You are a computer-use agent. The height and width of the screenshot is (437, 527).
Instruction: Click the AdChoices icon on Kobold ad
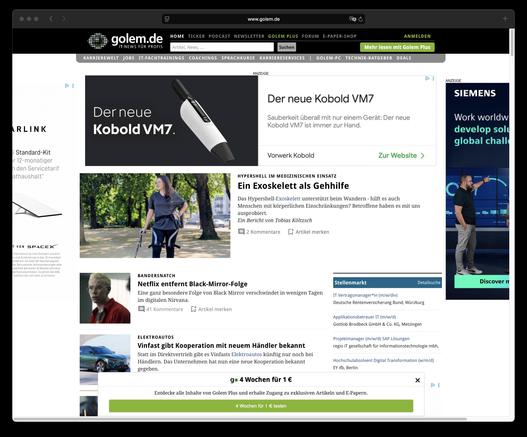pyautogui.click(x=427, y=78)
